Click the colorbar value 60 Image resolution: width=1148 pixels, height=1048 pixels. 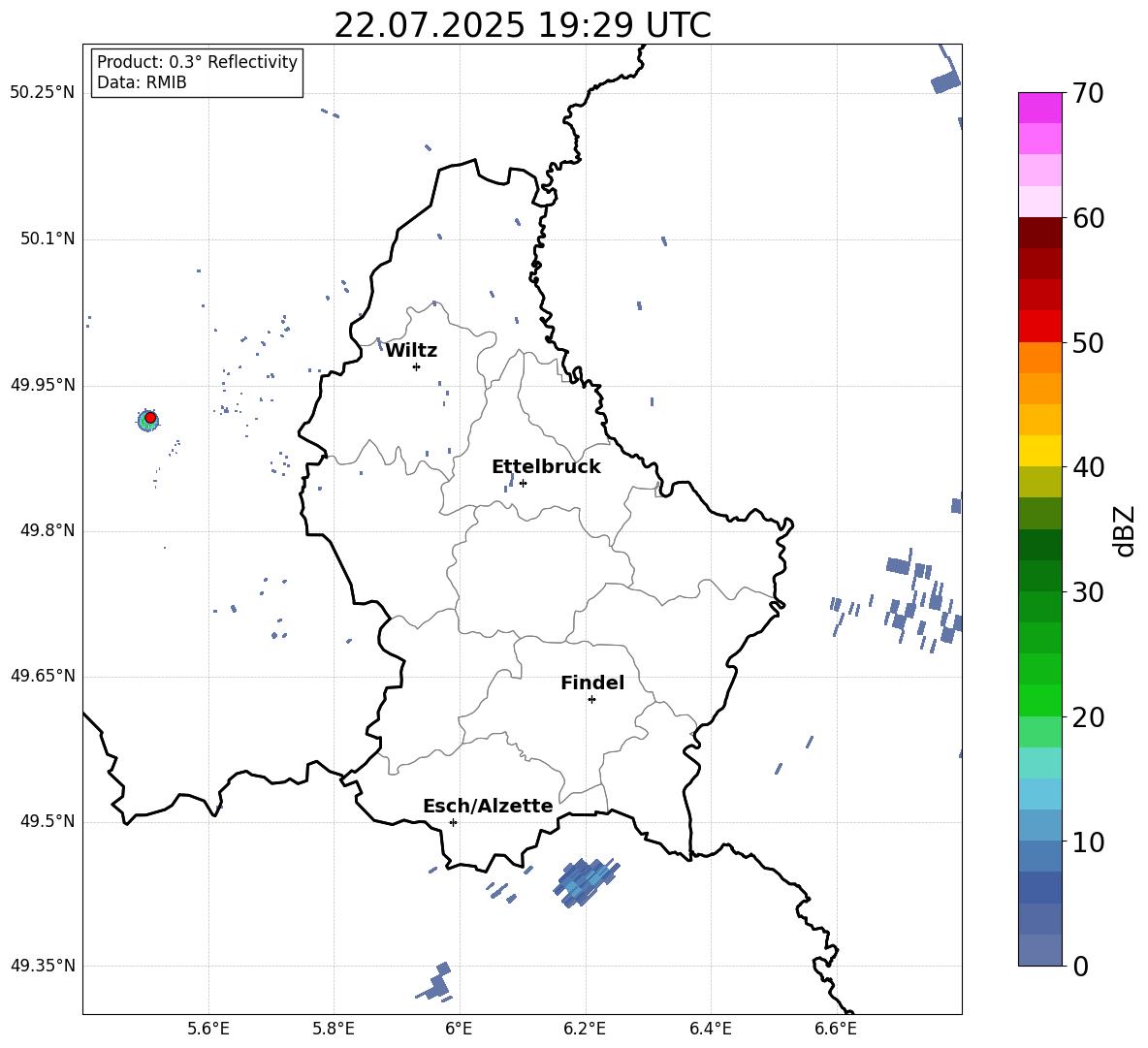click(1087, 218)
